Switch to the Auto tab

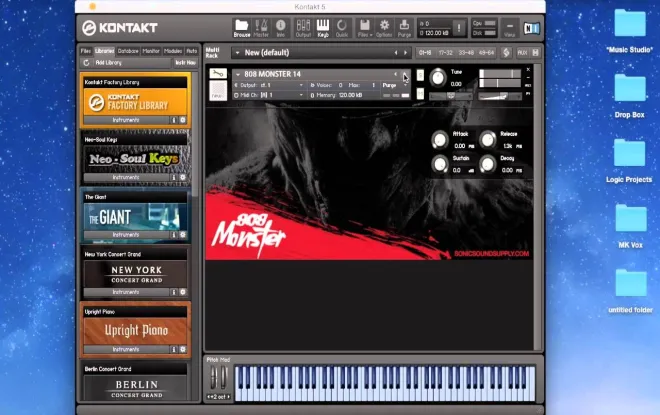coord(192,51)
